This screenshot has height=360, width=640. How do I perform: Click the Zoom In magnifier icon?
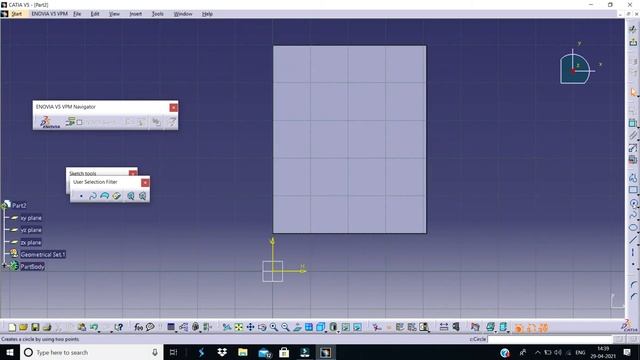coord(273,327)
